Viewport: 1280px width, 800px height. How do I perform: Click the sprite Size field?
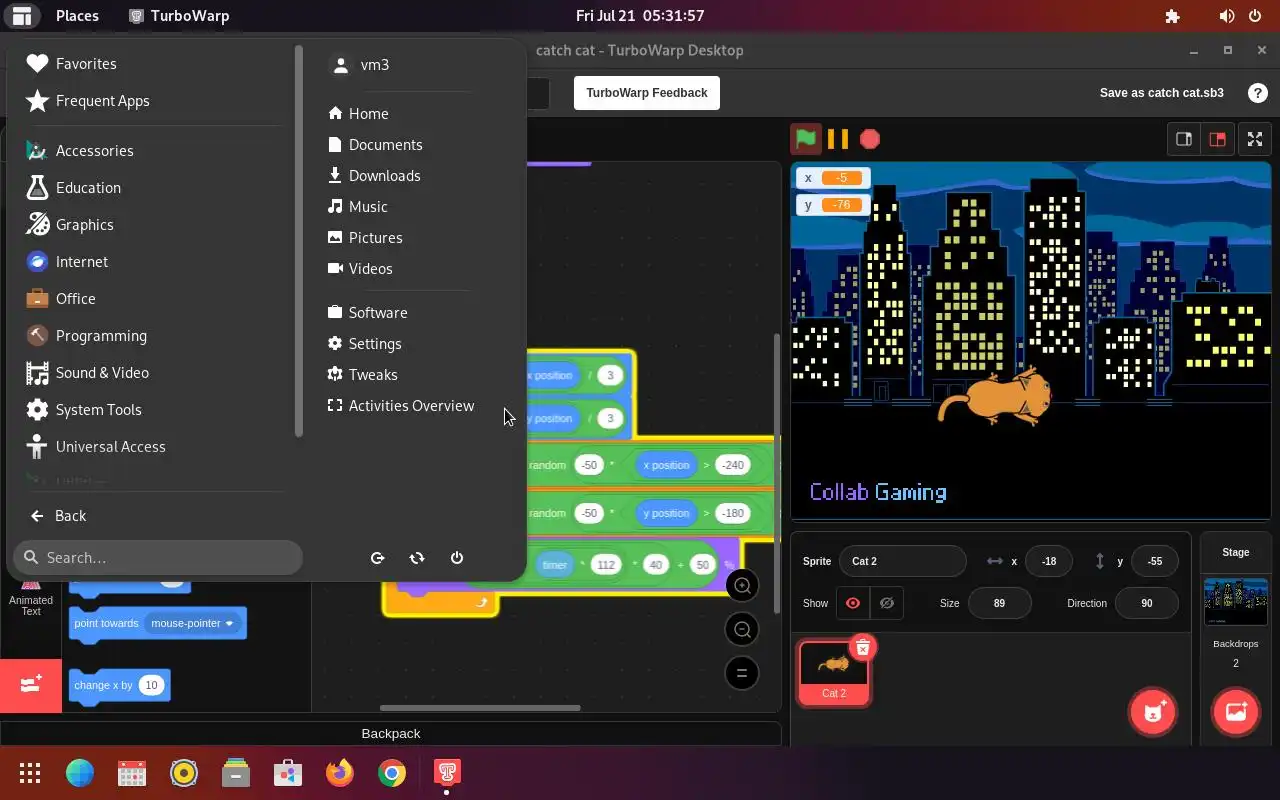pos(999,603)
